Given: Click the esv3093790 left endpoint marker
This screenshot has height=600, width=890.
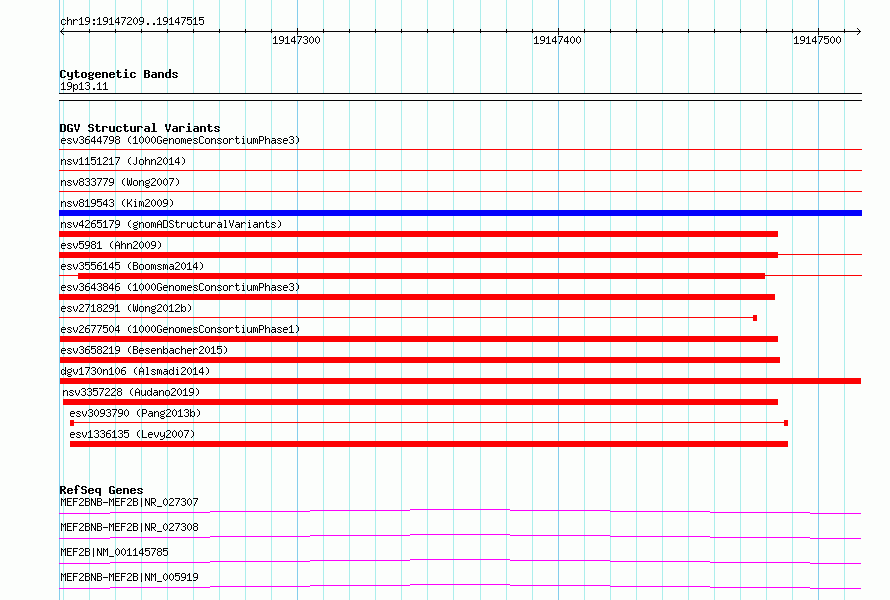Looking at the screenshot, I should click(x=72, y=423).
